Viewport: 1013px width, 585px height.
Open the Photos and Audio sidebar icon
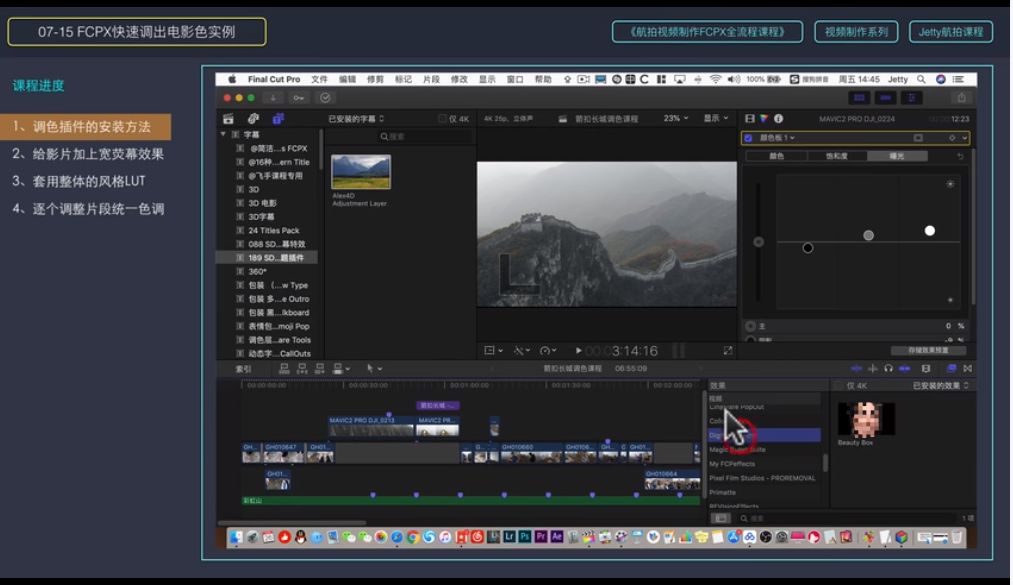(x=253, y=119)
